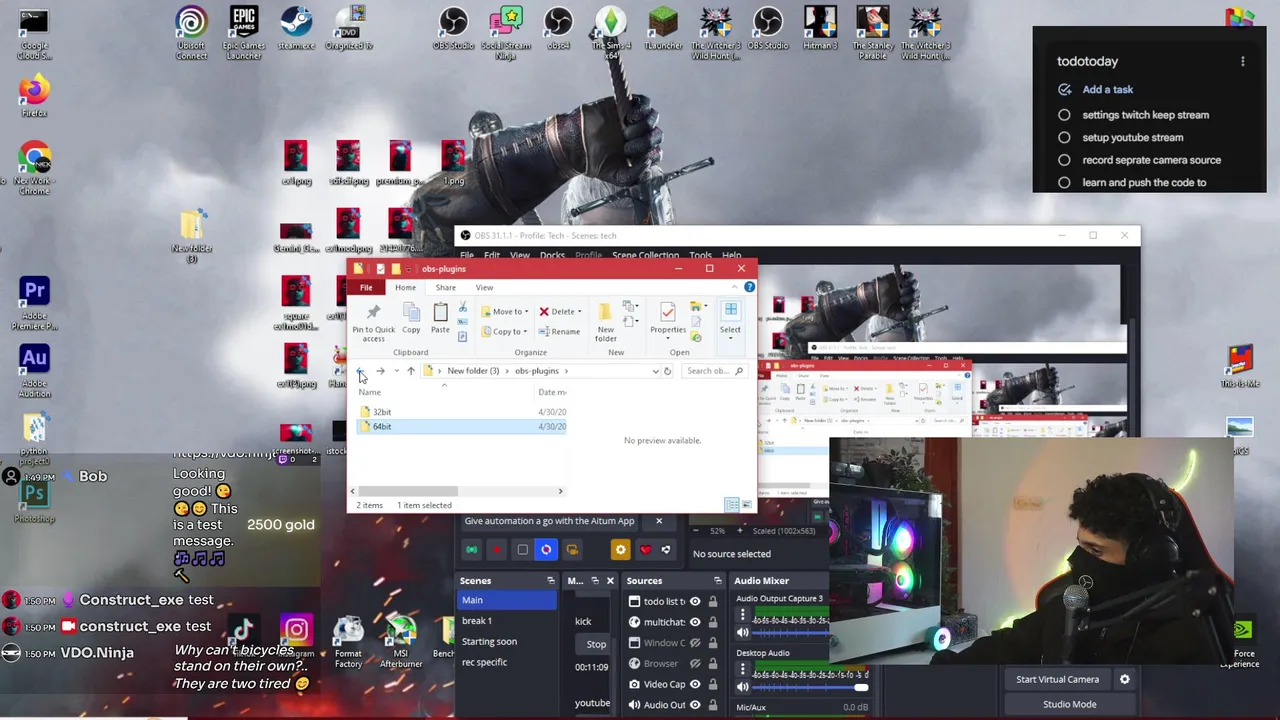Expand the address bar history dropdown

tap(655, 371)
